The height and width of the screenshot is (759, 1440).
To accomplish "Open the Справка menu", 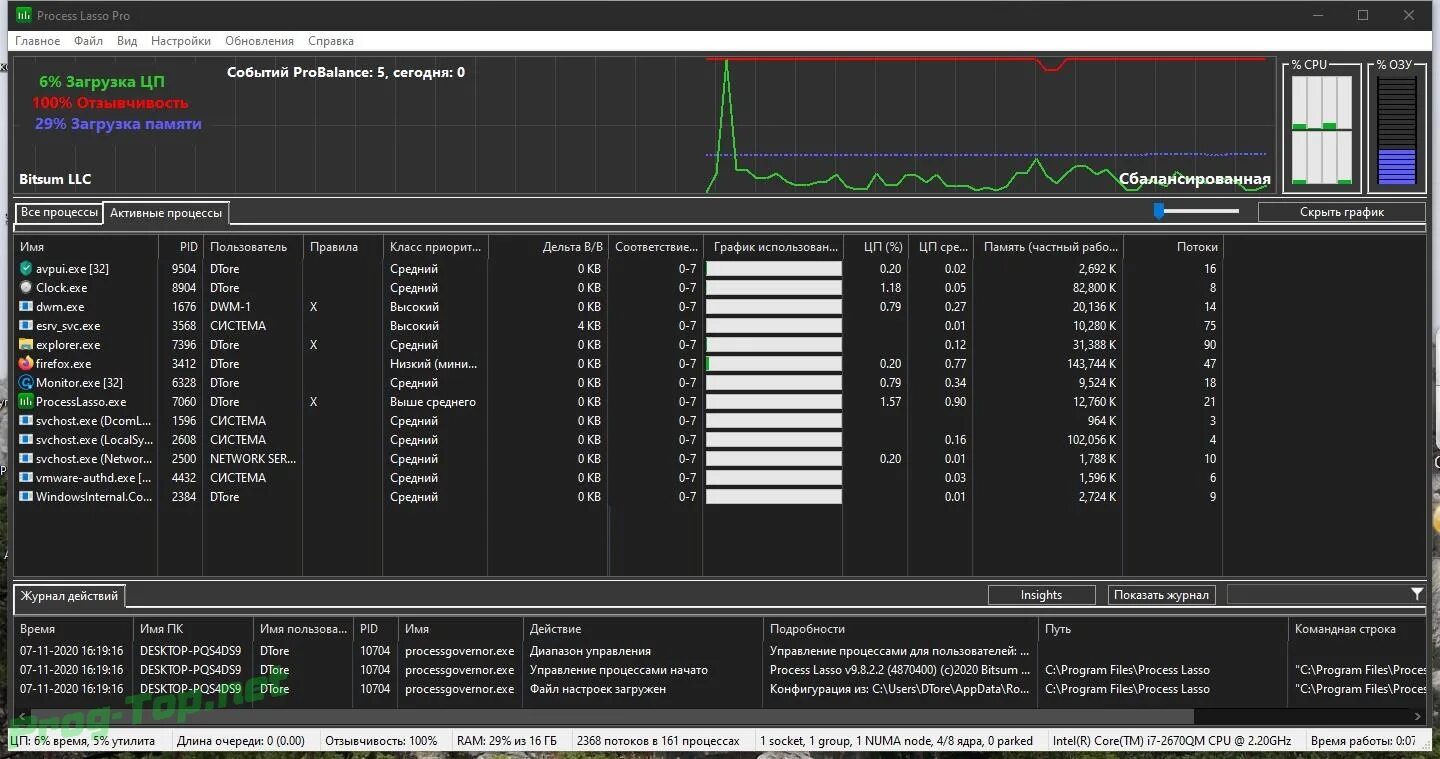I will pos(331,41).
